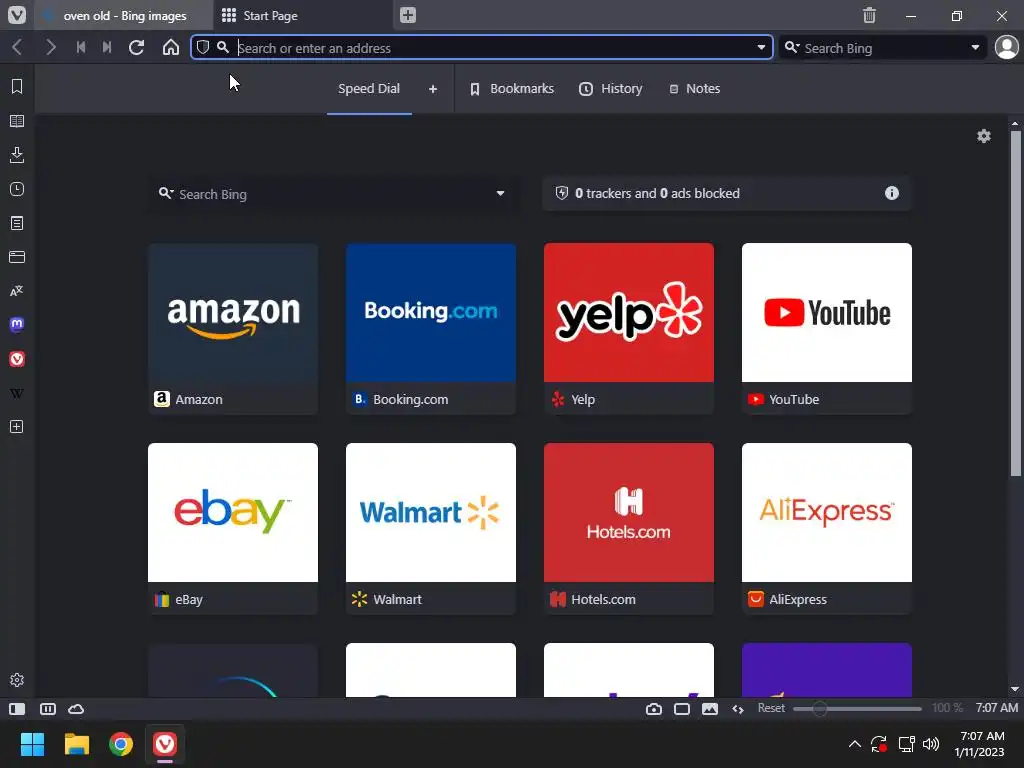Open the Vivaldi web panel in sidebar

[x=17, y=359]
